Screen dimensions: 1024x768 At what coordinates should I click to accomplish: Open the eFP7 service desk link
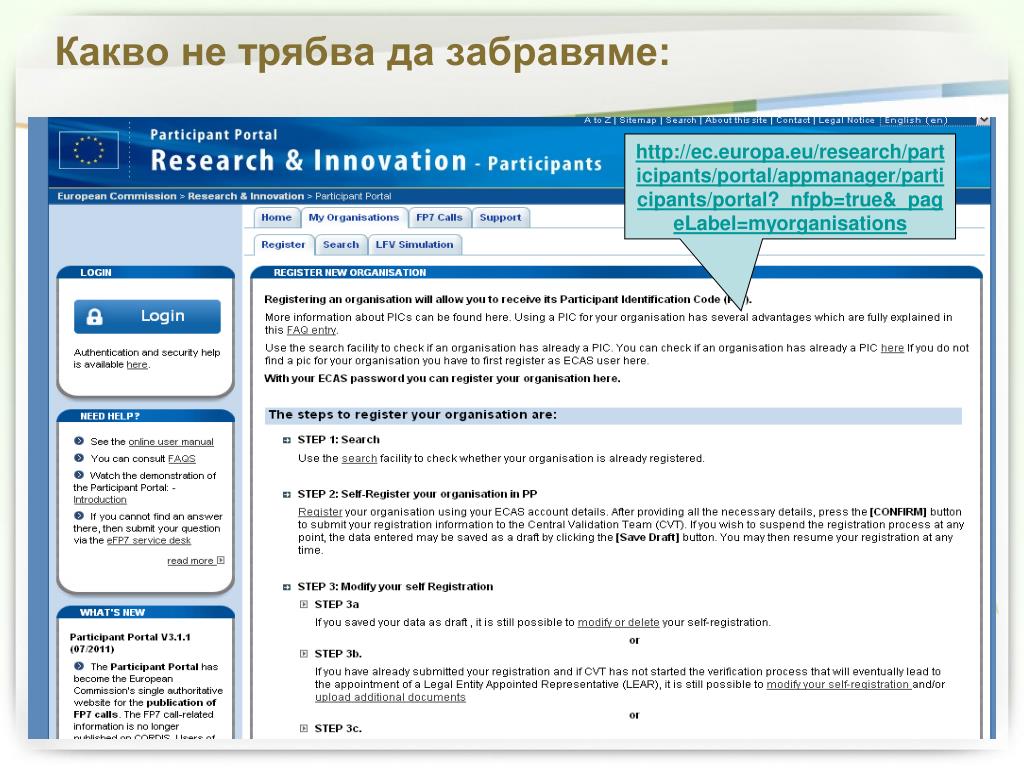(x=149, y=540)
